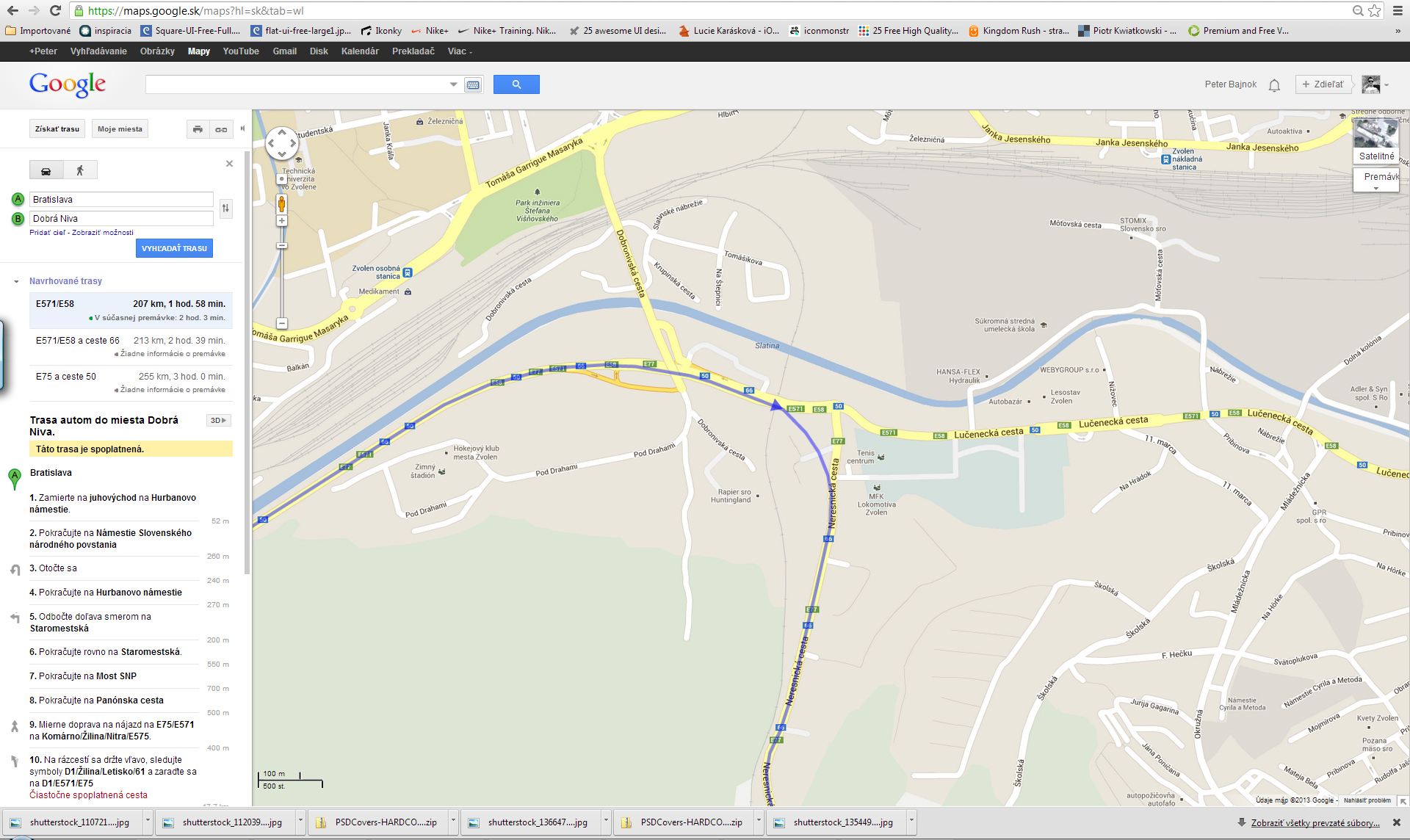Viewport: 1410px width, 840px height.
Task: Click map zoom in plus button
Action: pos(281,221)
